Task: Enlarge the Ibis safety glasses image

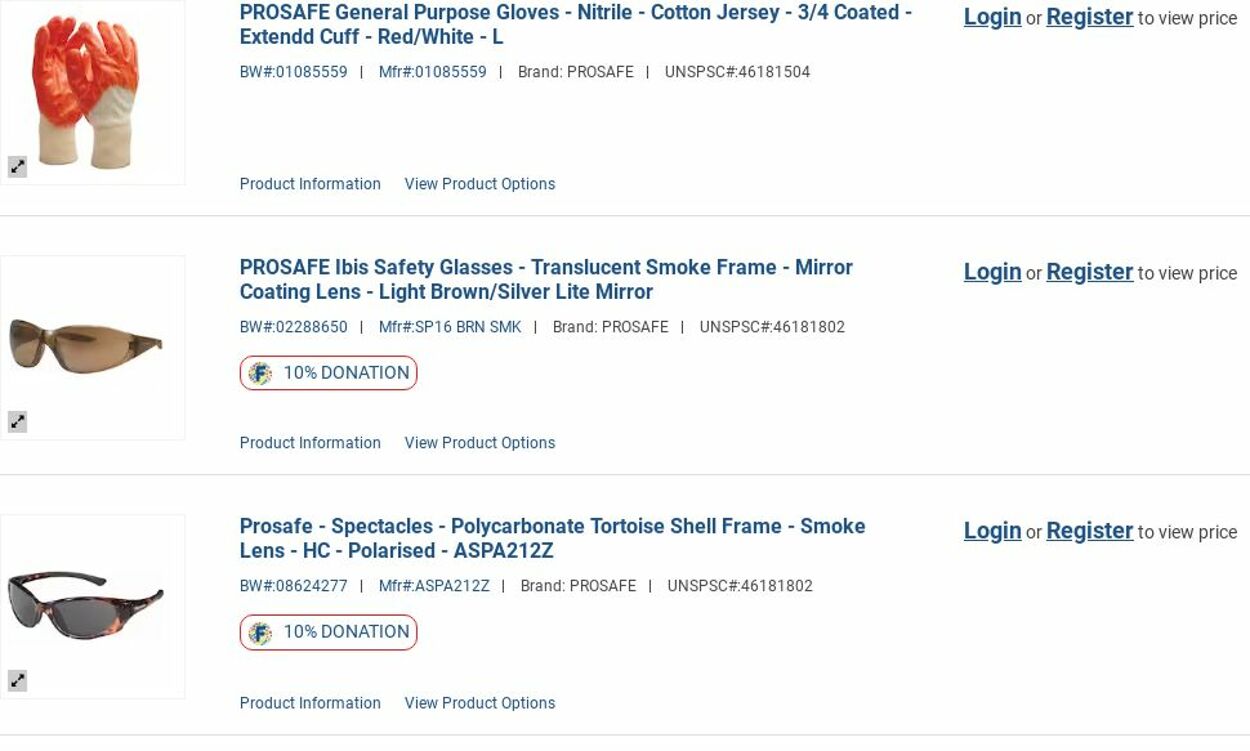Action: 18,422
